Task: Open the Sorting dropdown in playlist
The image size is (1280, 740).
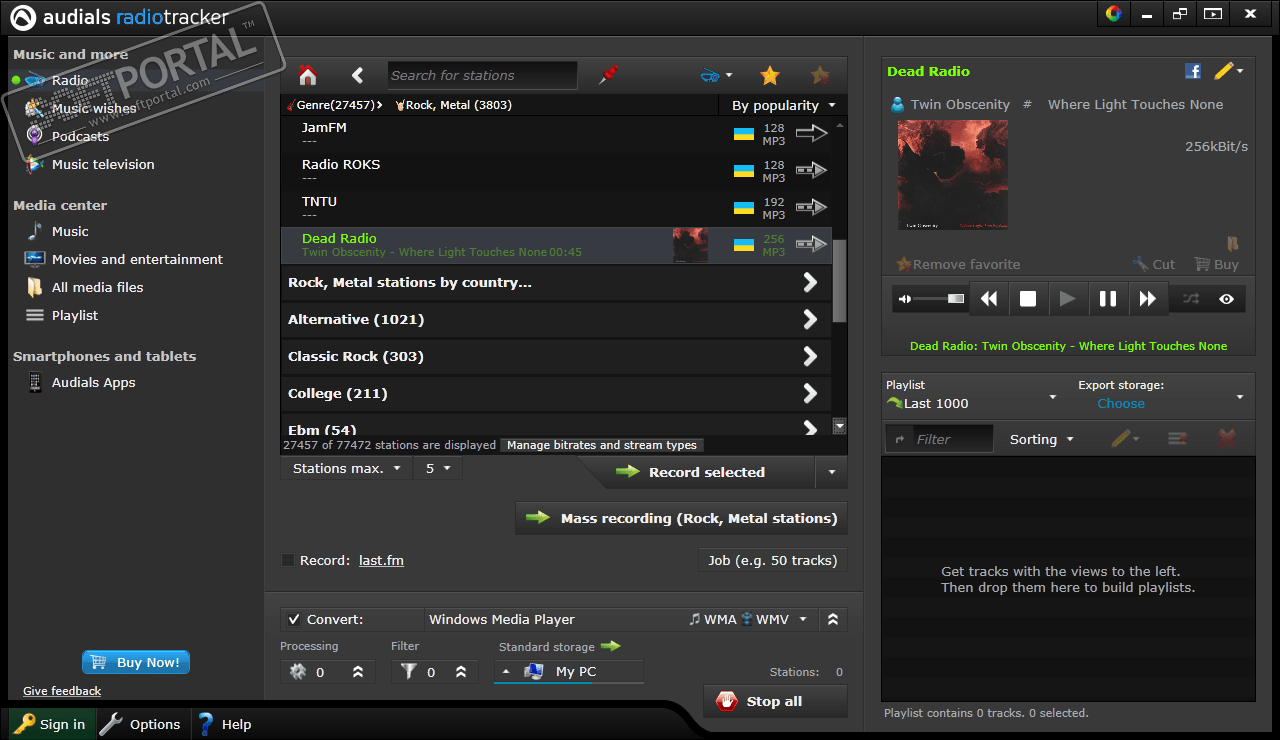Action: coord(1041,439)
